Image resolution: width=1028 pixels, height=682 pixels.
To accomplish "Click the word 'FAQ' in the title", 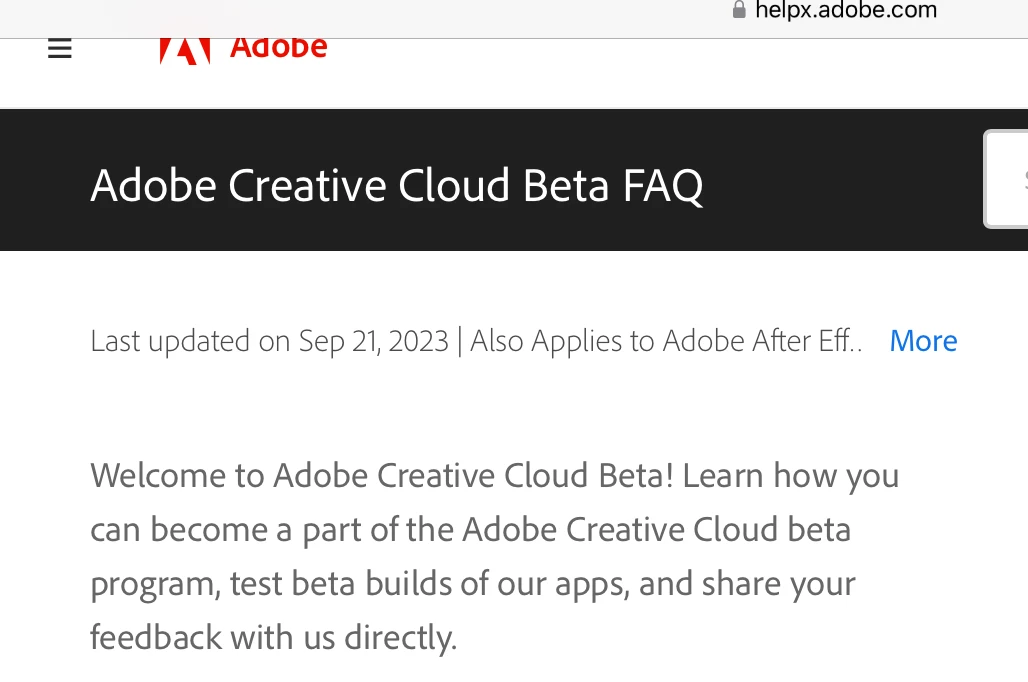I will pos(662,186).
